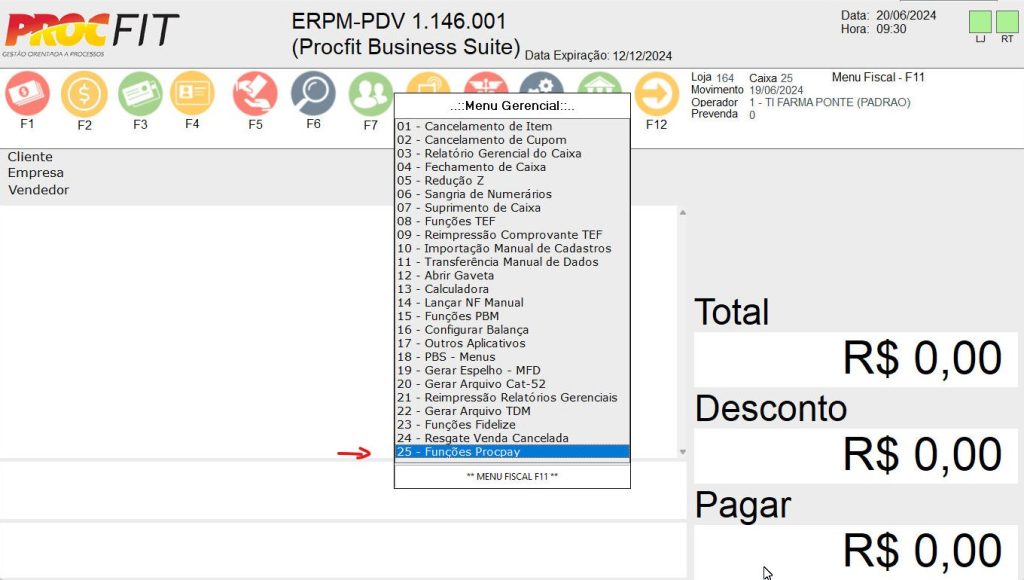Click the Menu Gerencial title header
Image resolution: width=1024 pixels, height=580 pixels.
click(512, 106)
